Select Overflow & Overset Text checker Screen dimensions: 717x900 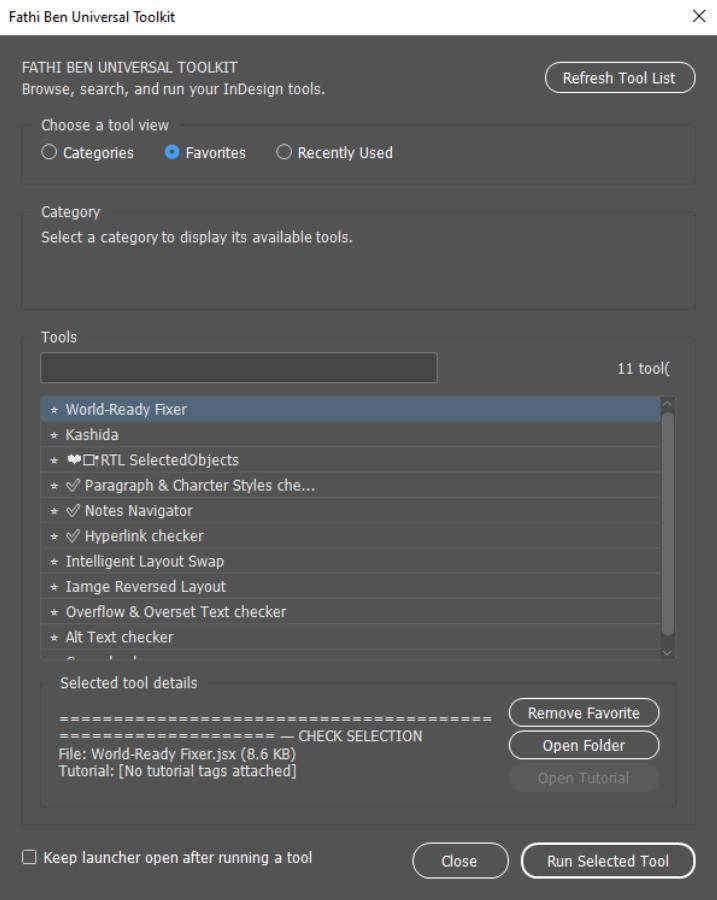pos(351,611)
